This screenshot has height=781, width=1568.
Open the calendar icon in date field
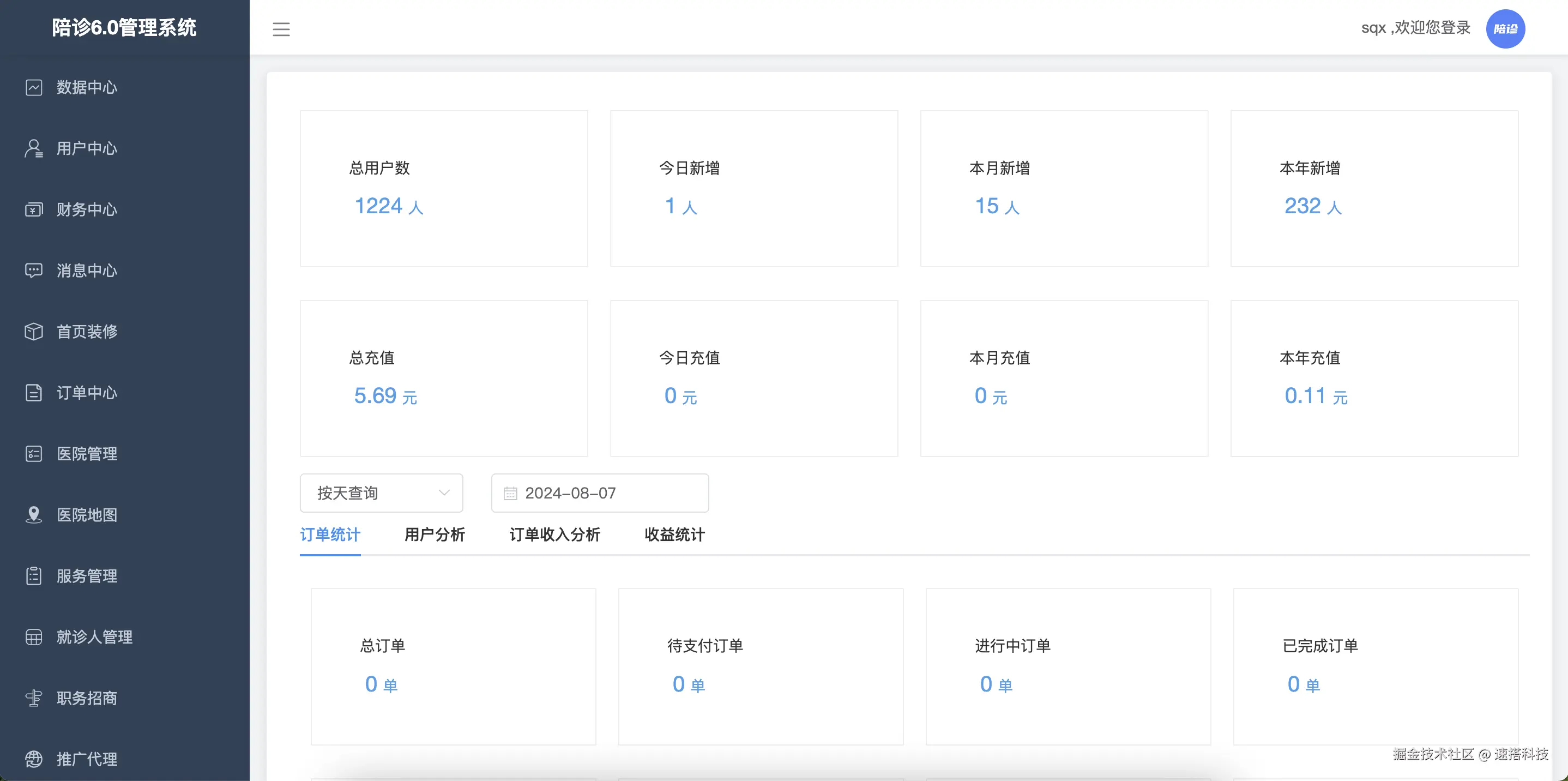click(511, 493)
